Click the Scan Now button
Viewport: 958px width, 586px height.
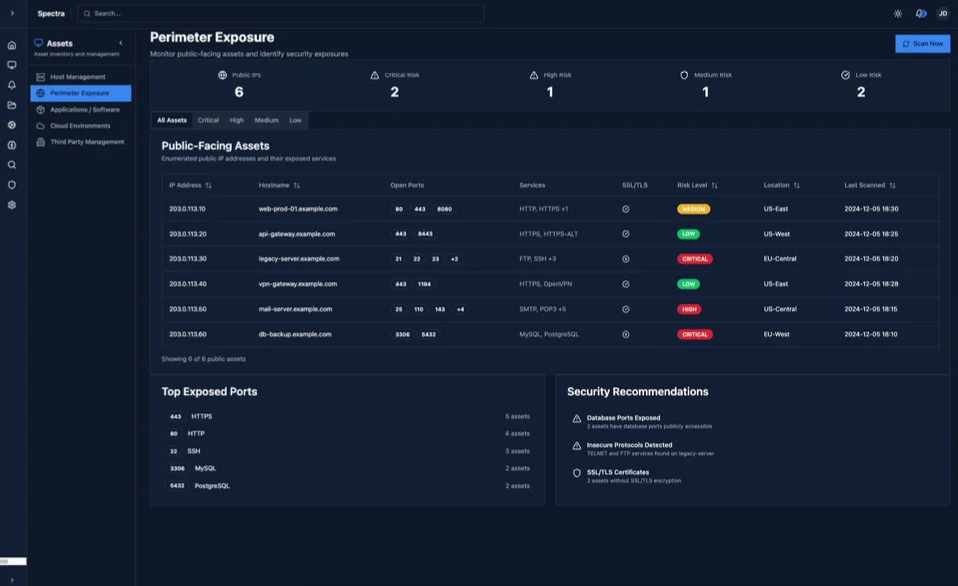(921, 44)
